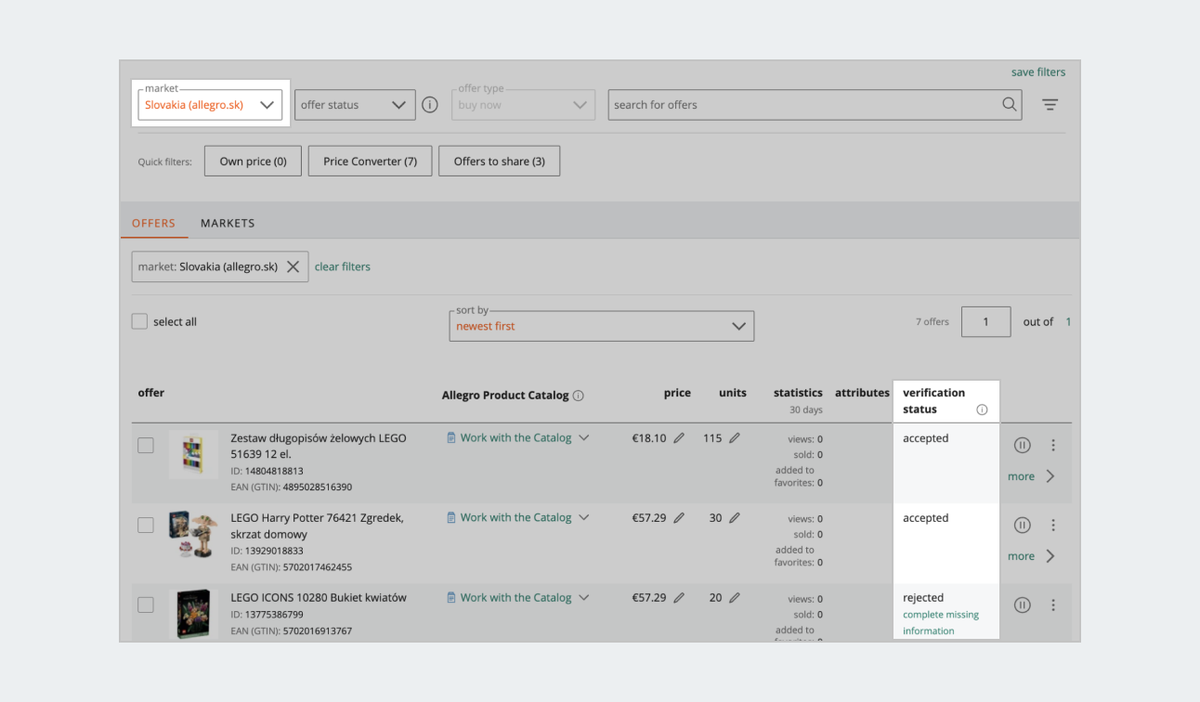Edit the 30 units with pencil icon
Viewport: 1200px width, 702px height.
[x=735, y=518]
